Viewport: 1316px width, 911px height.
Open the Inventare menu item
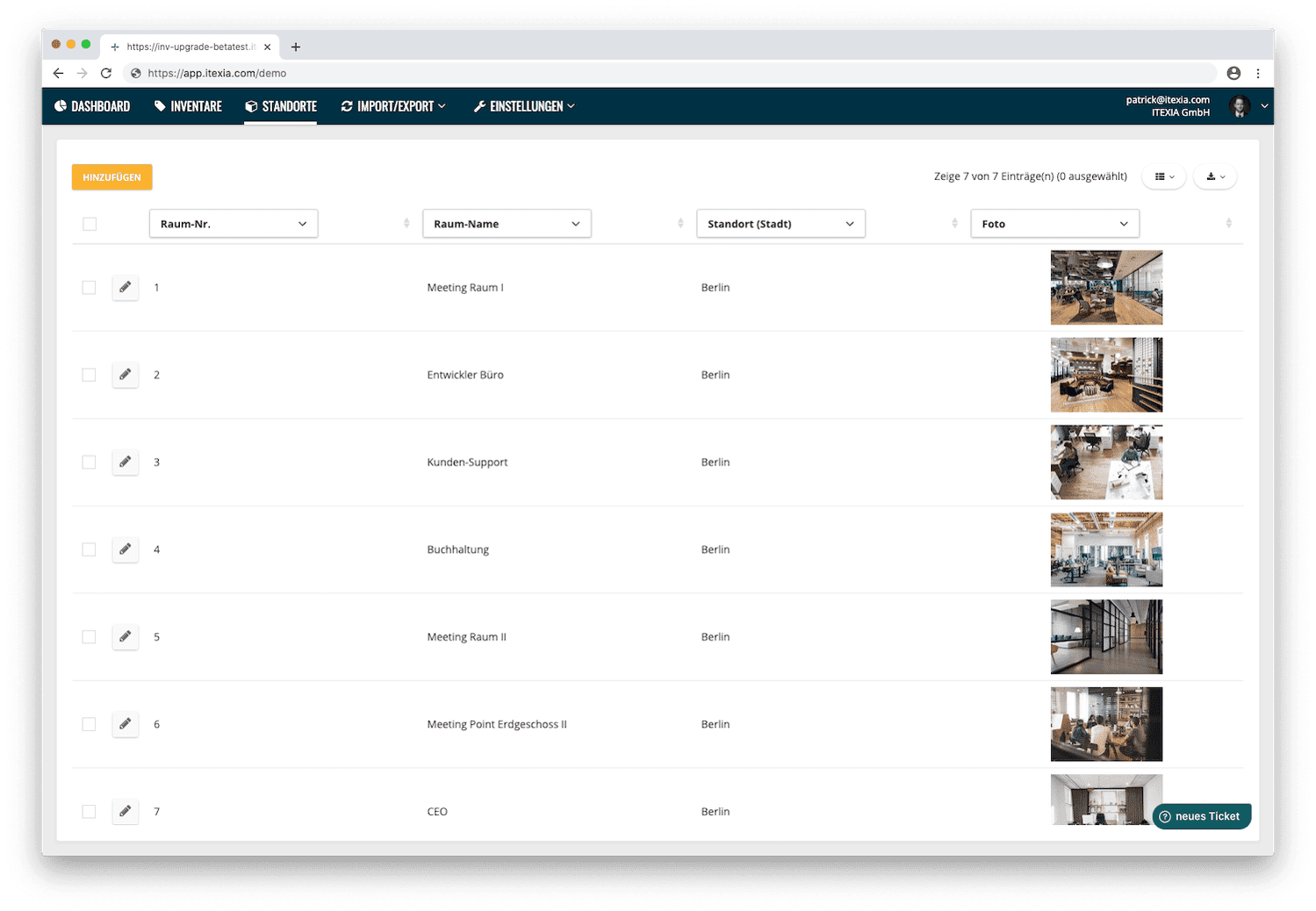pyautogui.click(x=188, y=106)
